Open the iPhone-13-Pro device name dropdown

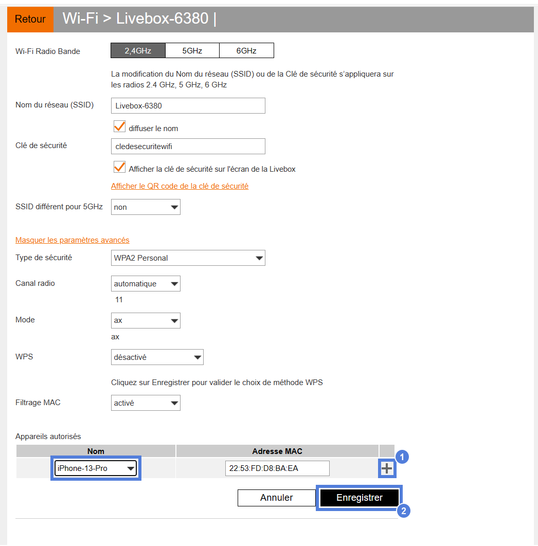[x=96, y=468]
